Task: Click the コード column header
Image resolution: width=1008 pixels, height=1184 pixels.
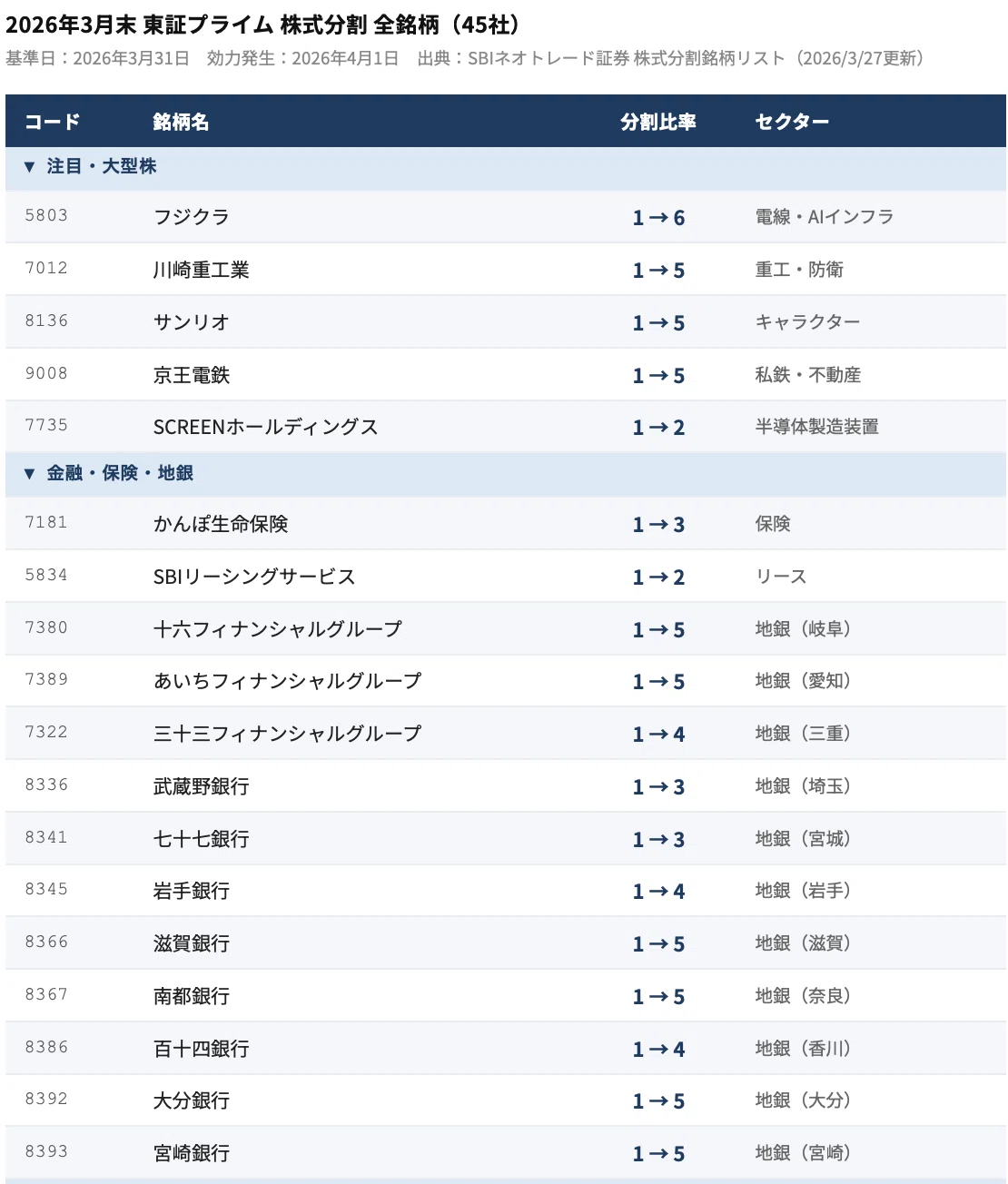Action: pos(53,122)
